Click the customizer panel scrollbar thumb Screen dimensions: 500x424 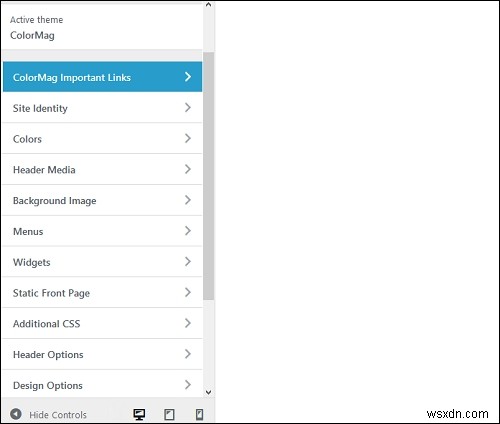209,176
